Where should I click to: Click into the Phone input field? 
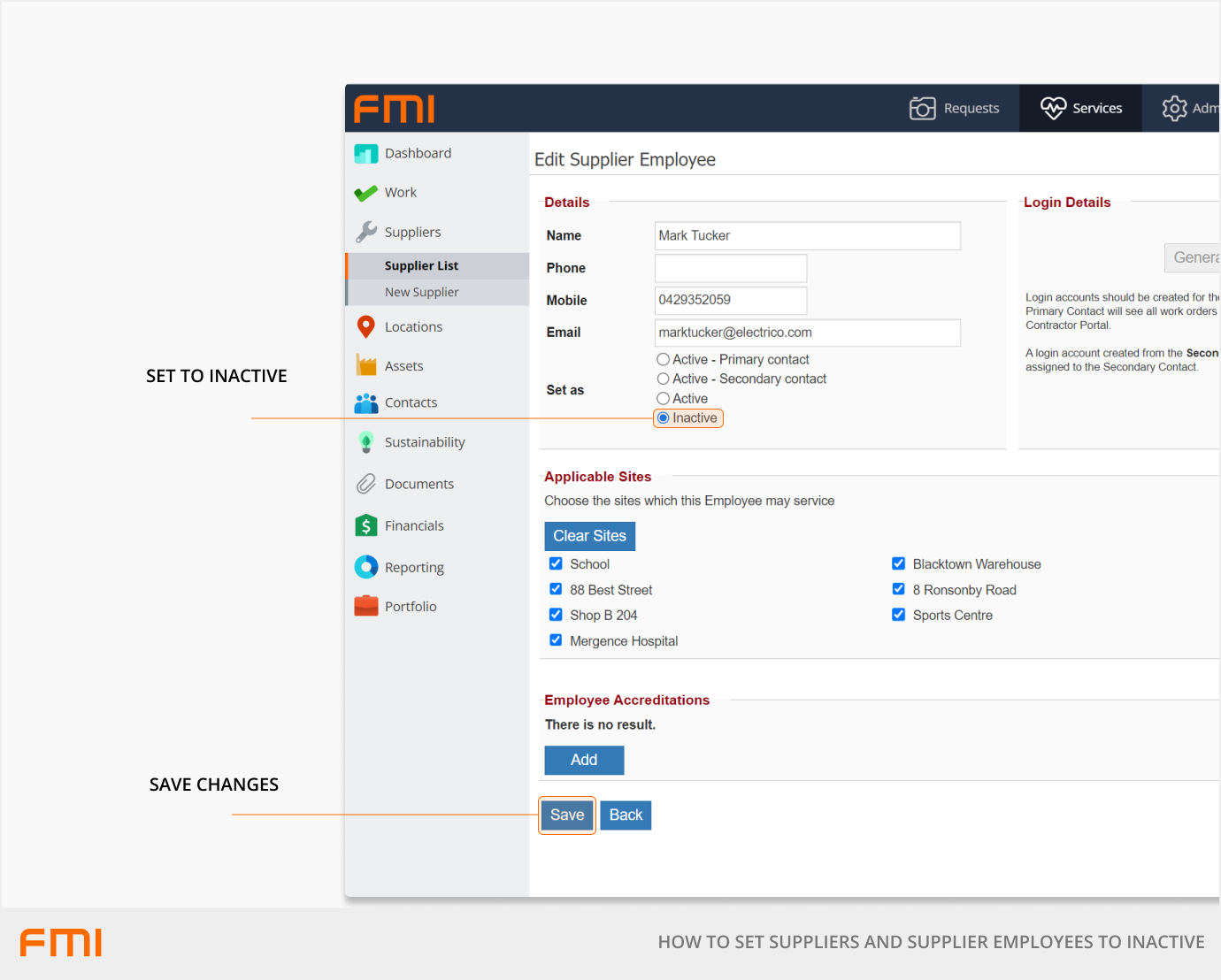(x=730, y=268)
